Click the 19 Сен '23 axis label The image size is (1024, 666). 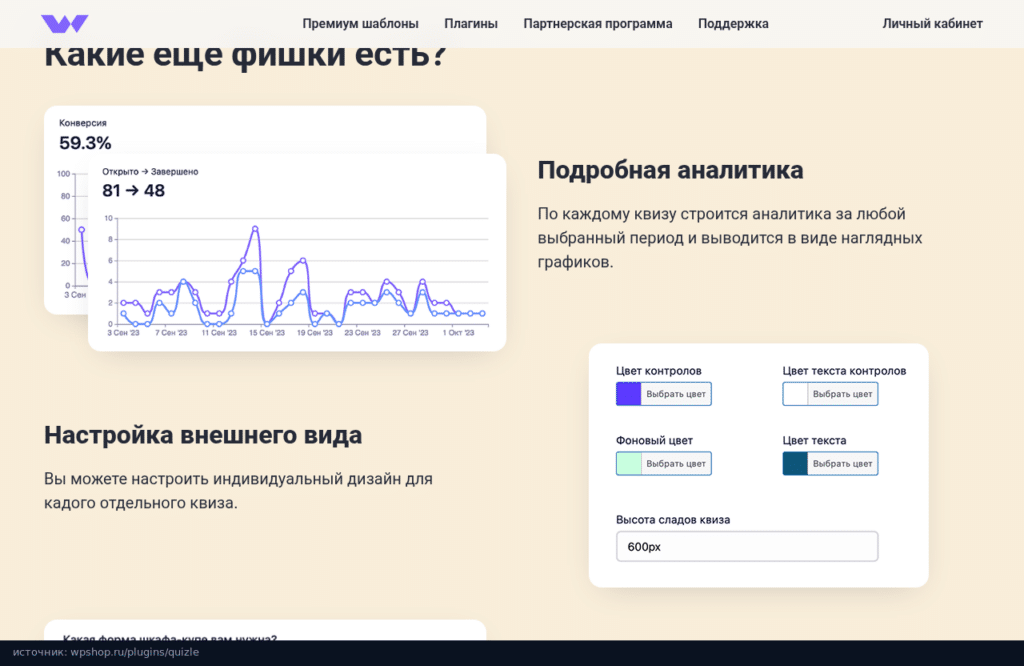tap(315, 332)
